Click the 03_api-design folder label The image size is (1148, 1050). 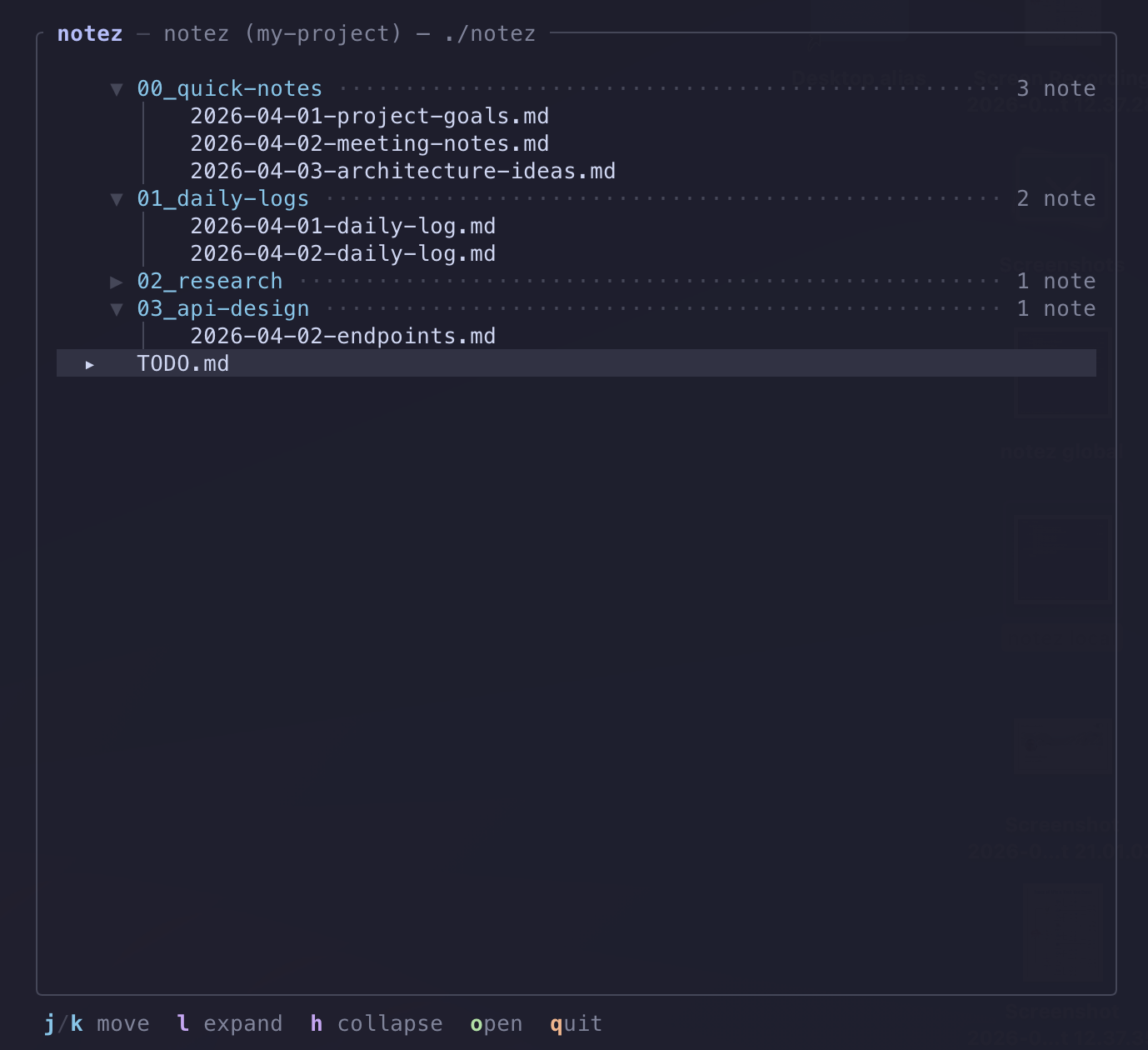tap(222, 309)
